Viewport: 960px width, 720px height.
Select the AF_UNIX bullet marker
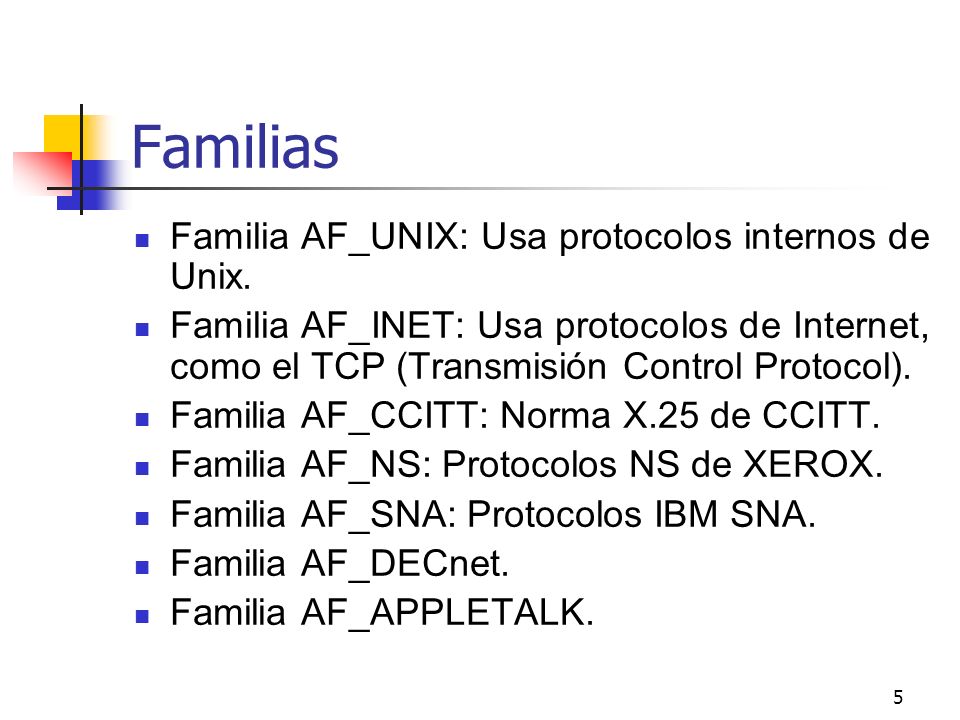[142, 240]
